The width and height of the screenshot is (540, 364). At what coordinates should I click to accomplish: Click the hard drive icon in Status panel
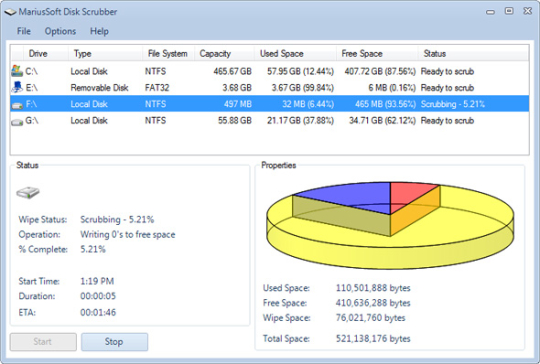(x=28, y=192)
